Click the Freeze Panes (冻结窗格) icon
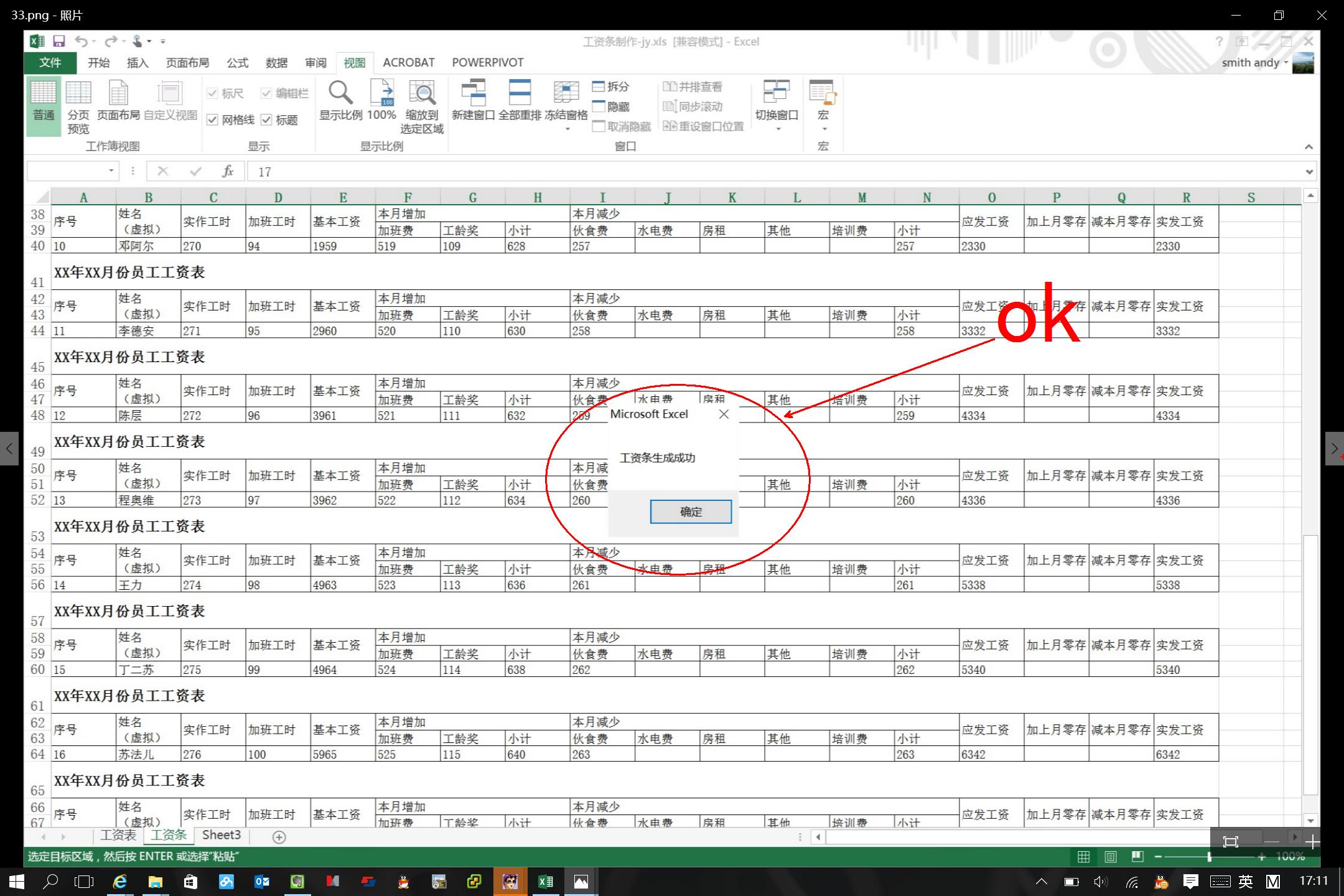The image size is (1344, 896). pyautogui.click(x=566, y=93)
